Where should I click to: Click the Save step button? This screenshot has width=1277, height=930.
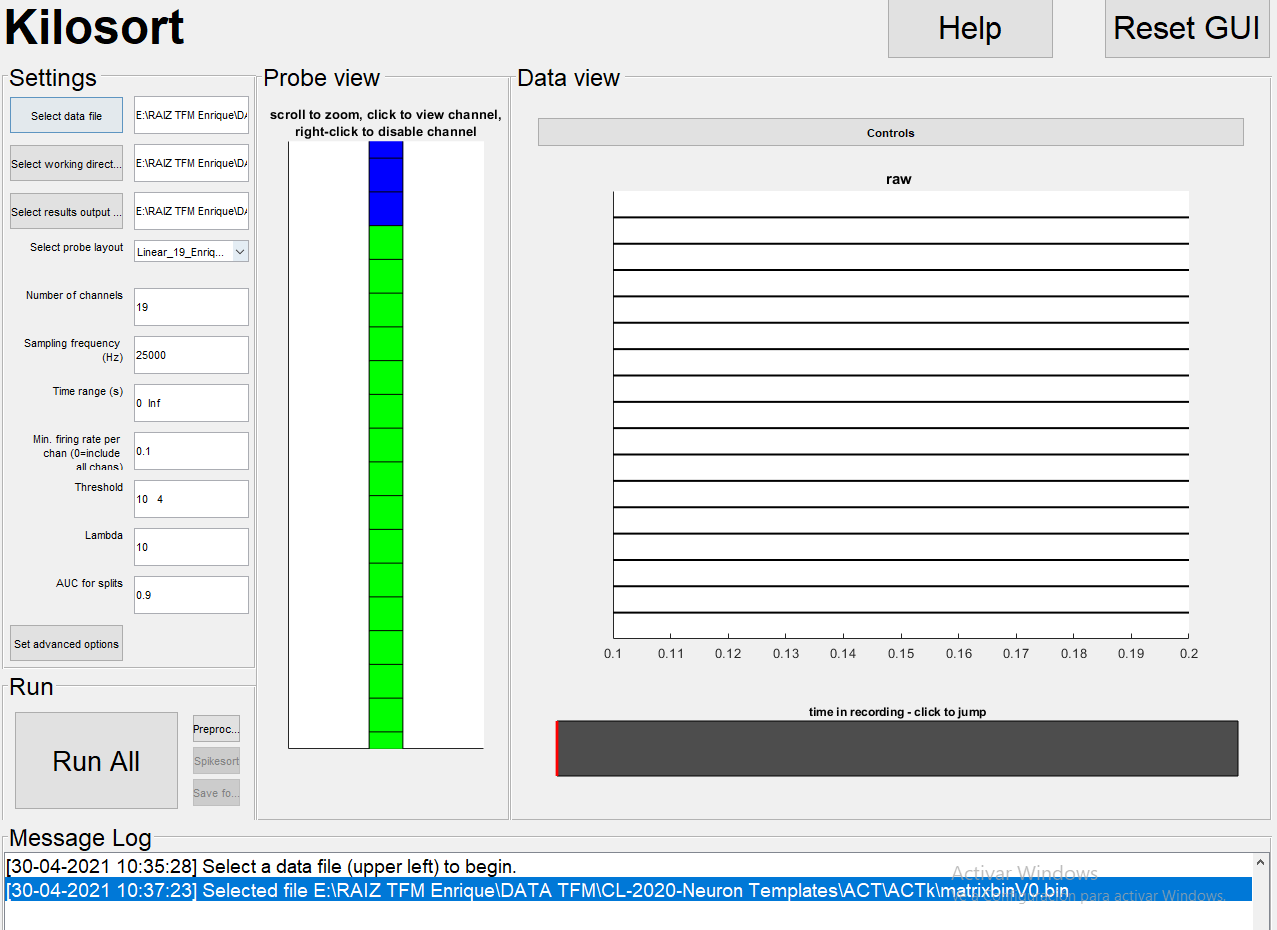pyautogui.click(x=216, y=792)
